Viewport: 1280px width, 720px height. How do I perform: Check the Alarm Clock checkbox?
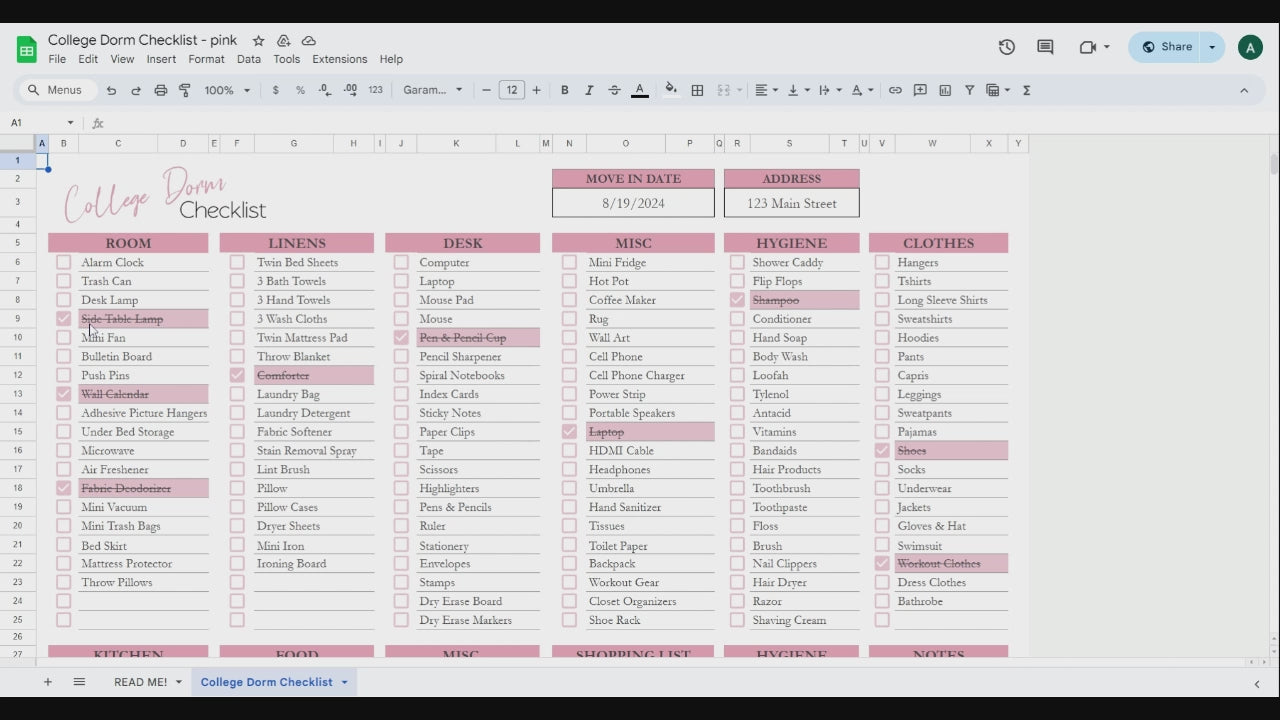coord(64,263)
